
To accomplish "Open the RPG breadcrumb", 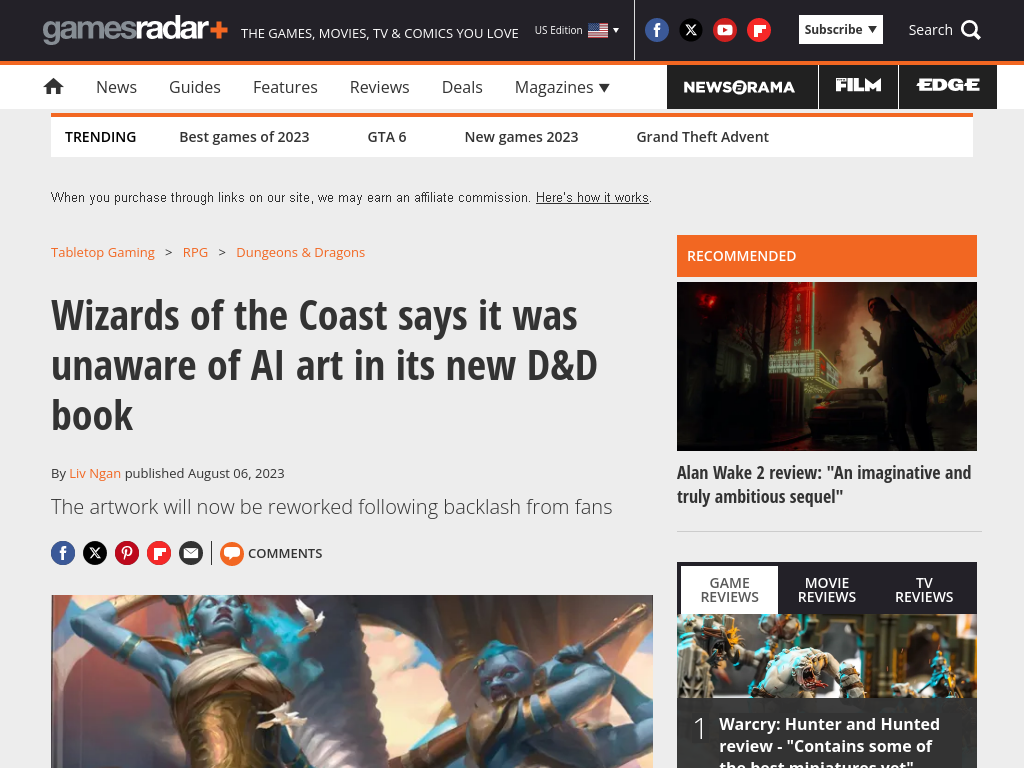I will [x=195, y=252].
